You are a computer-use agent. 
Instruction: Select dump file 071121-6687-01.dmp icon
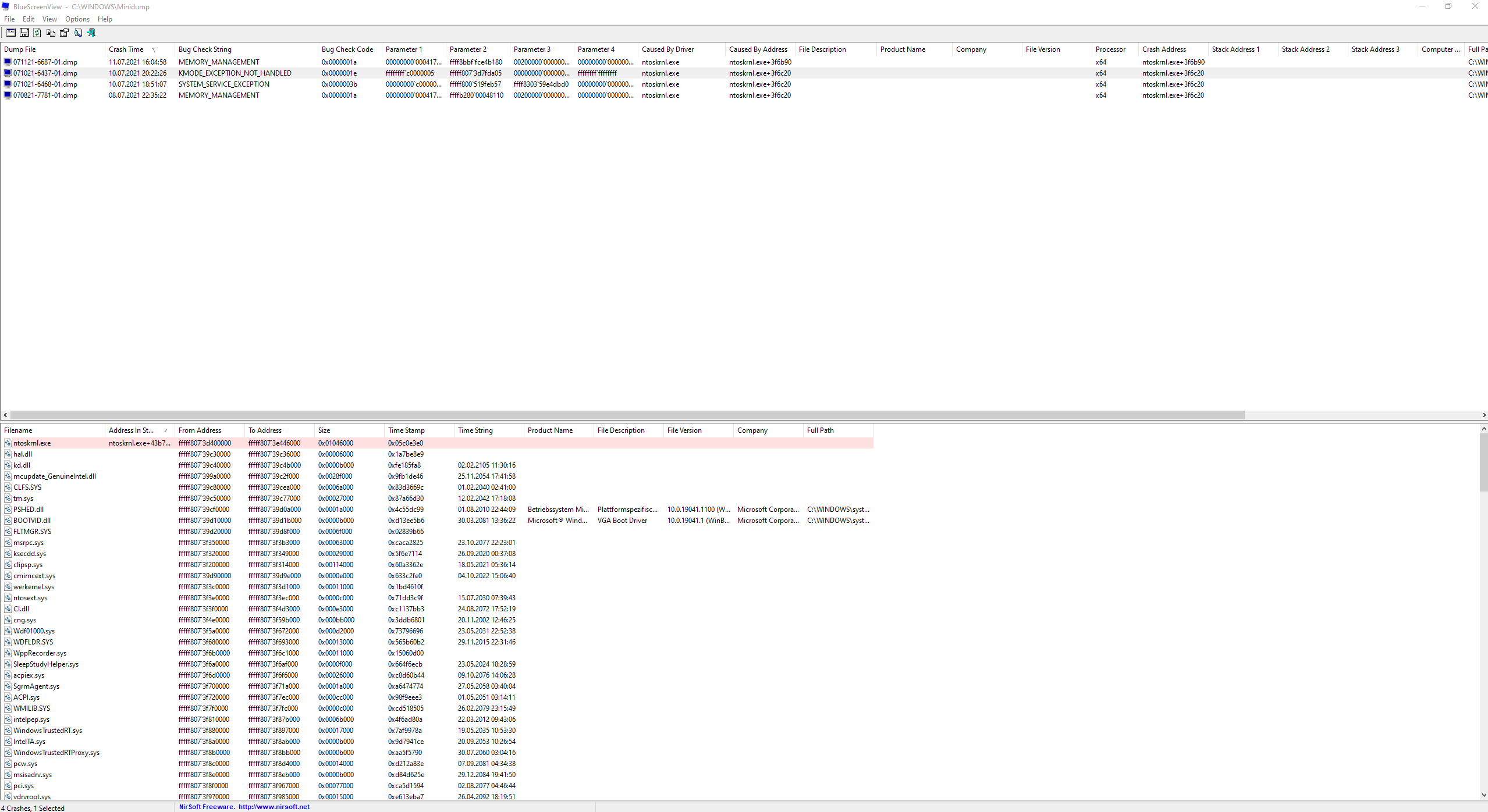pos(8,62)
